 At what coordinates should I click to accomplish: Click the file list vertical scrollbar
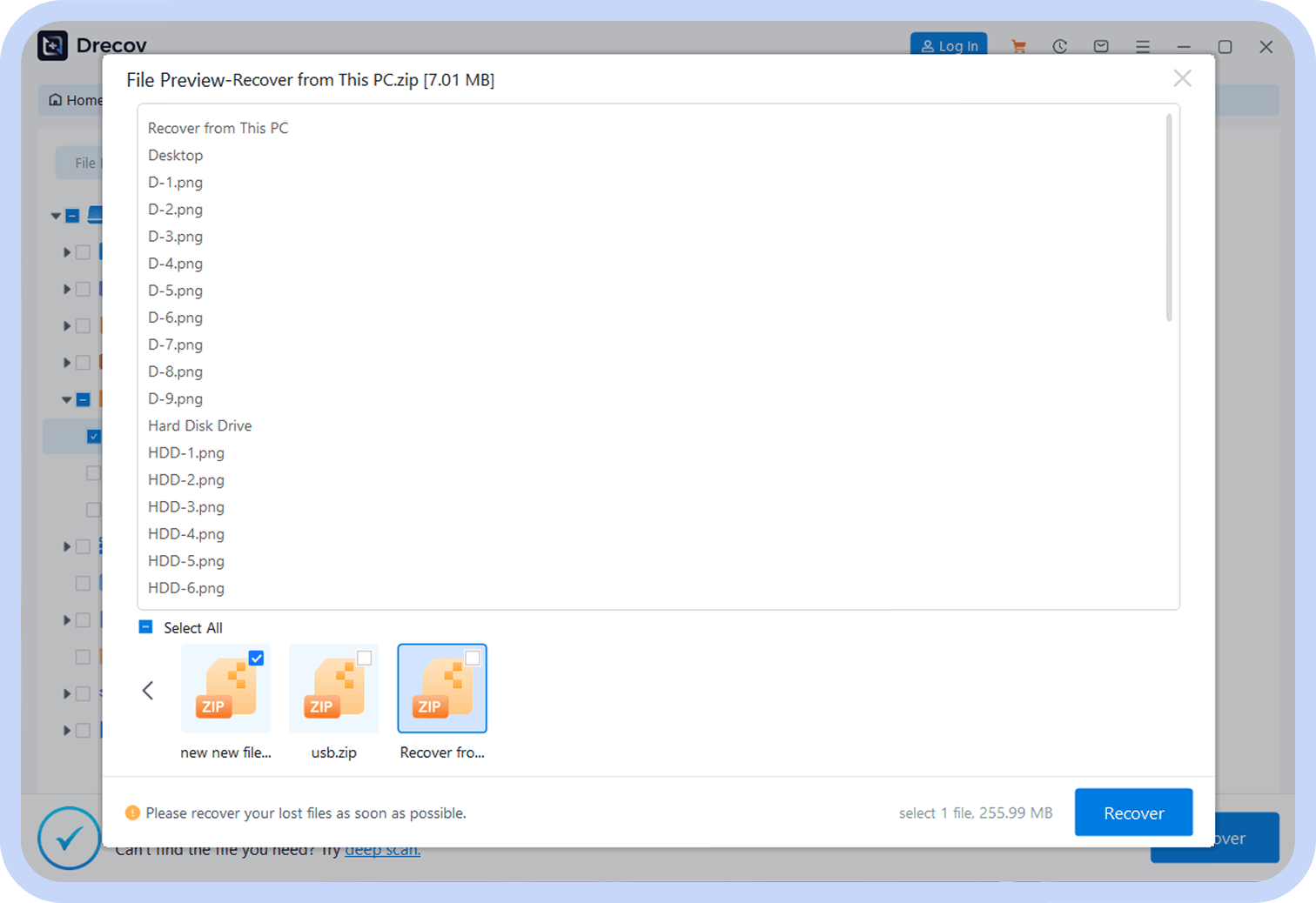[x=1168, y=217]
